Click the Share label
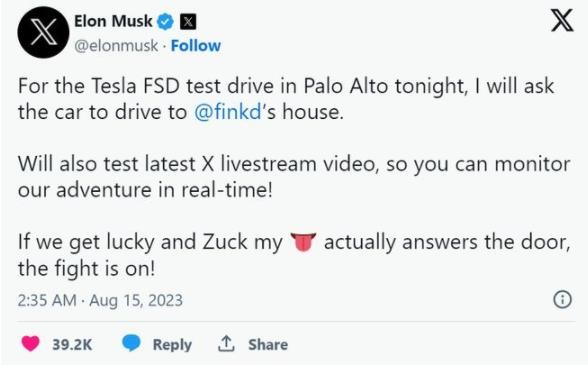Viewport: 588px width, 368px height. pos(268,344)
